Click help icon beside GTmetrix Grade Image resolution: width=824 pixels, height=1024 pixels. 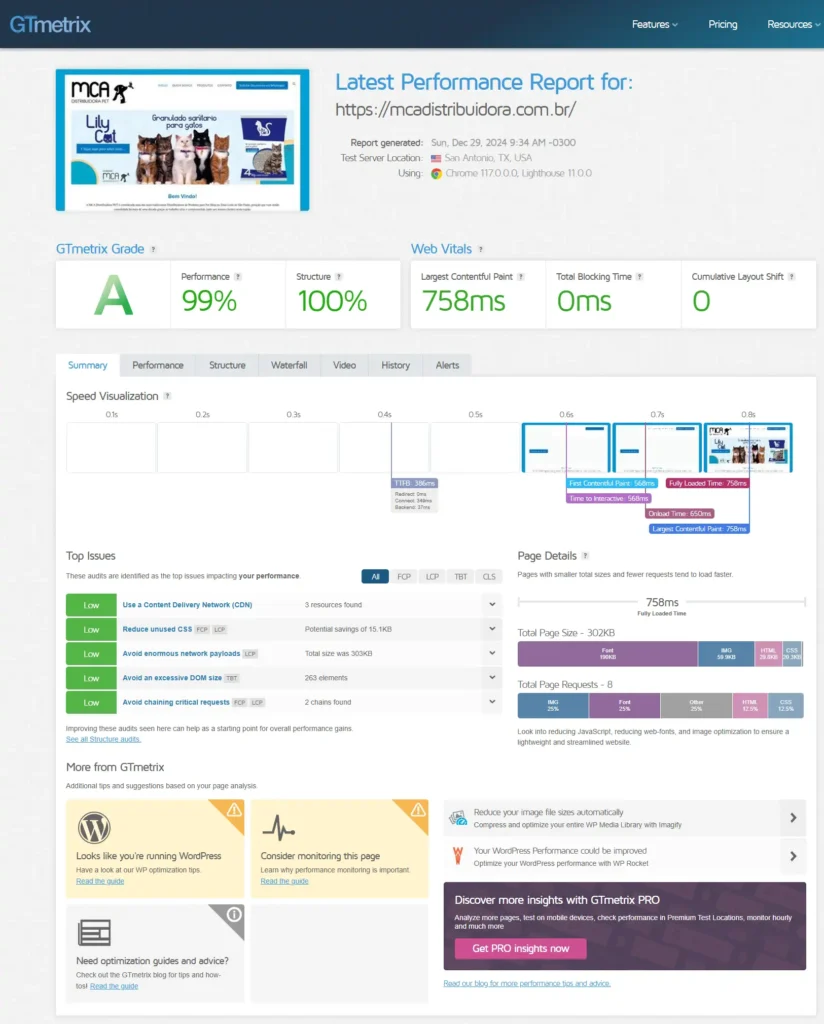click(153, 249)
